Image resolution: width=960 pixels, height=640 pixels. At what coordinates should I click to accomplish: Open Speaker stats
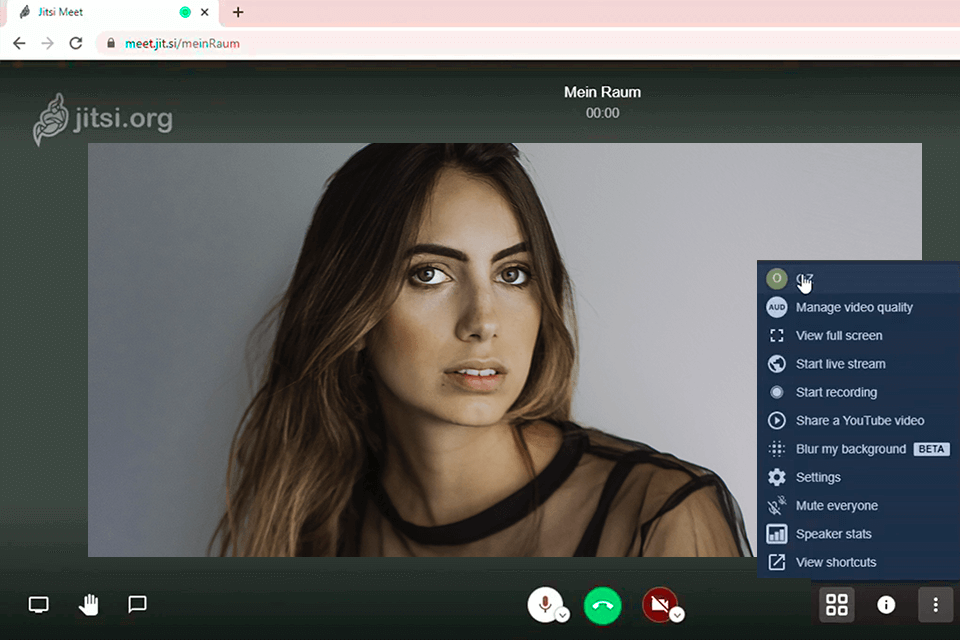(x=858, y=533)
